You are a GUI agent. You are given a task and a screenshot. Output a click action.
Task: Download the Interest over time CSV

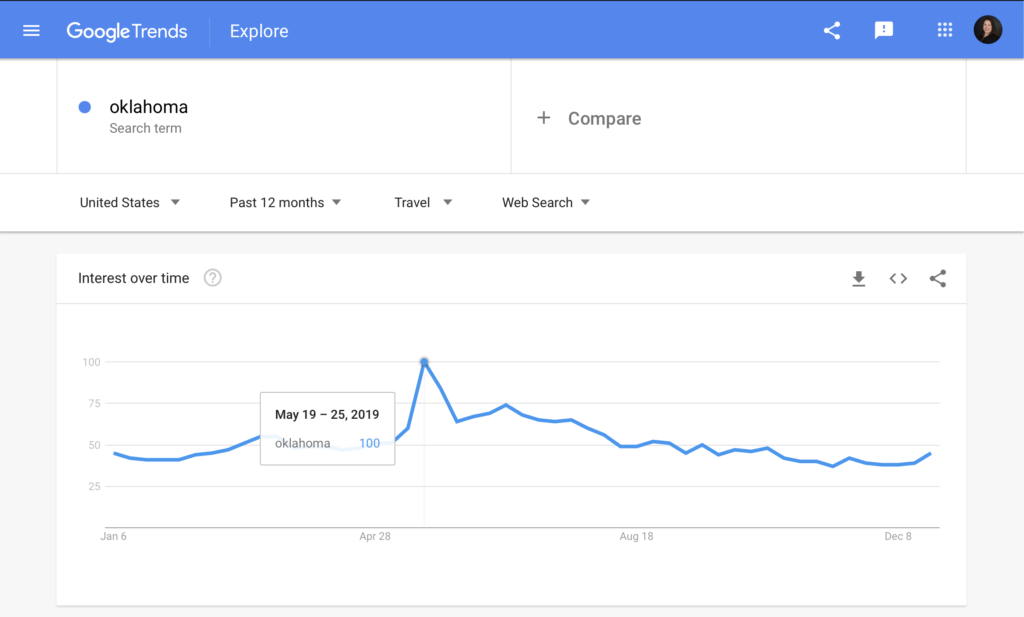(x=858, y=279)
